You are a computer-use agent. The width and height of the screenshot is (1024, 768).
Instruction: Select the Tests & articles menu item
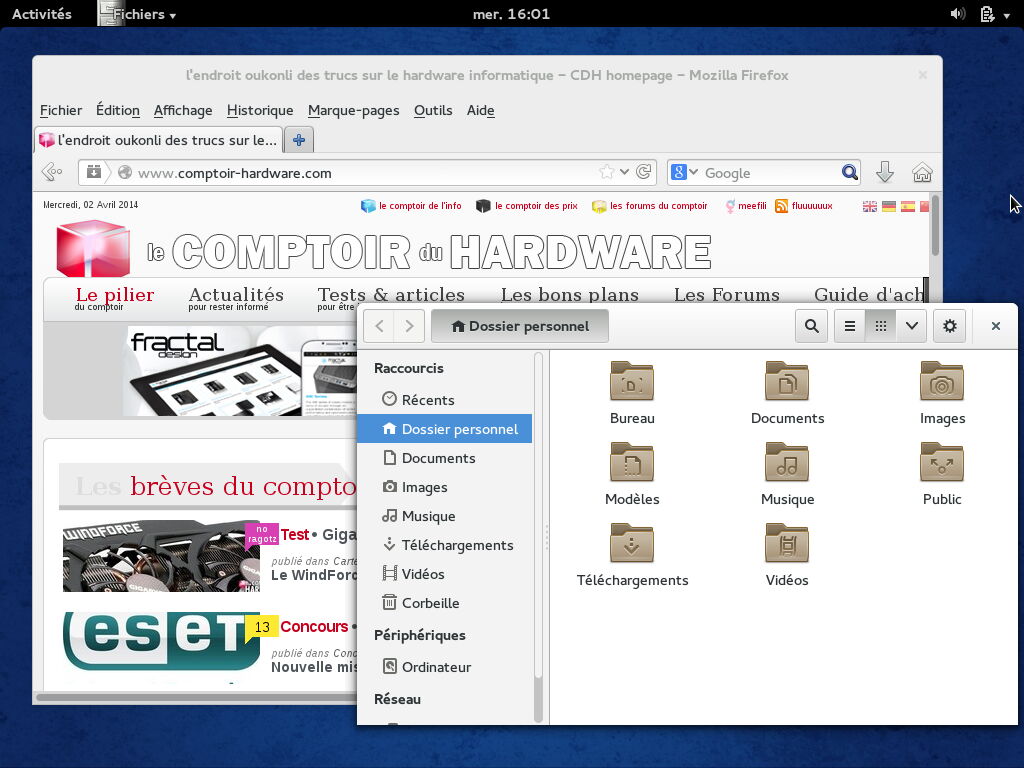(390, 294)
